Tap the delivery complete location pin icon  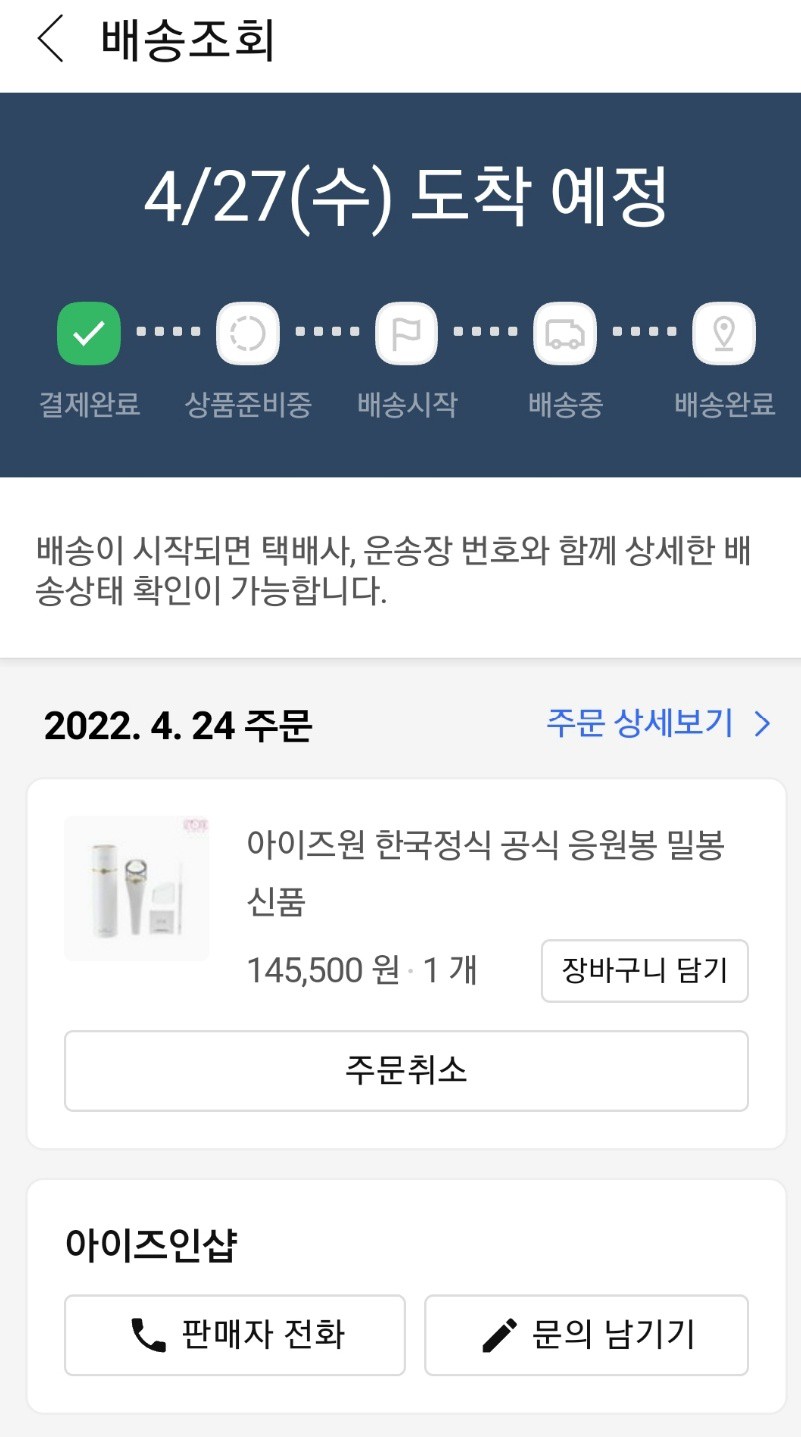tap(723, 333)
